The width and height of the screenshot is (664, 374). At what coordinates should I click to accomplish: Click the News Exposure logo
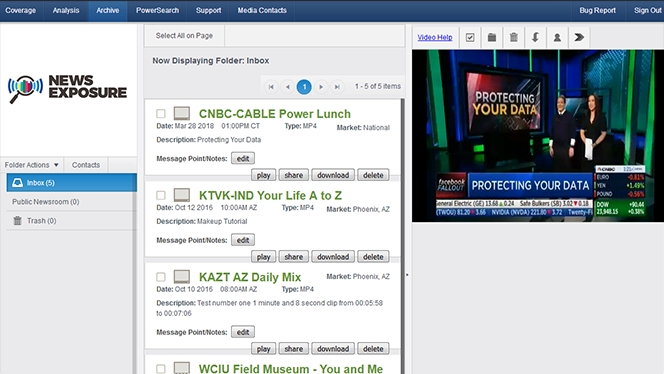click(67, 88)
